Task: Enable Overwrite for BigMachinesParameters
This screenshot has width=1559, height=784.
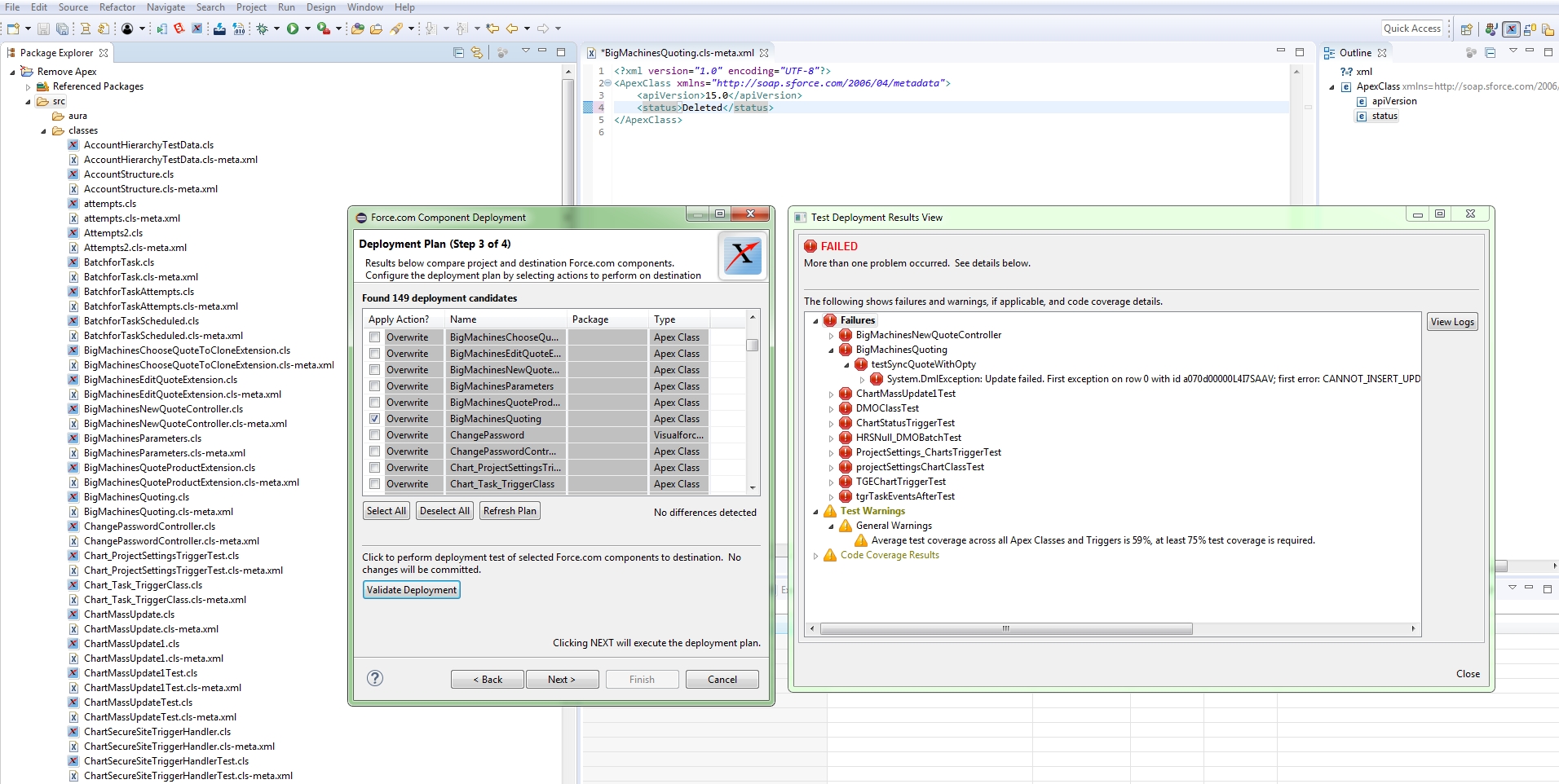Action: click(x=375, y=385)
